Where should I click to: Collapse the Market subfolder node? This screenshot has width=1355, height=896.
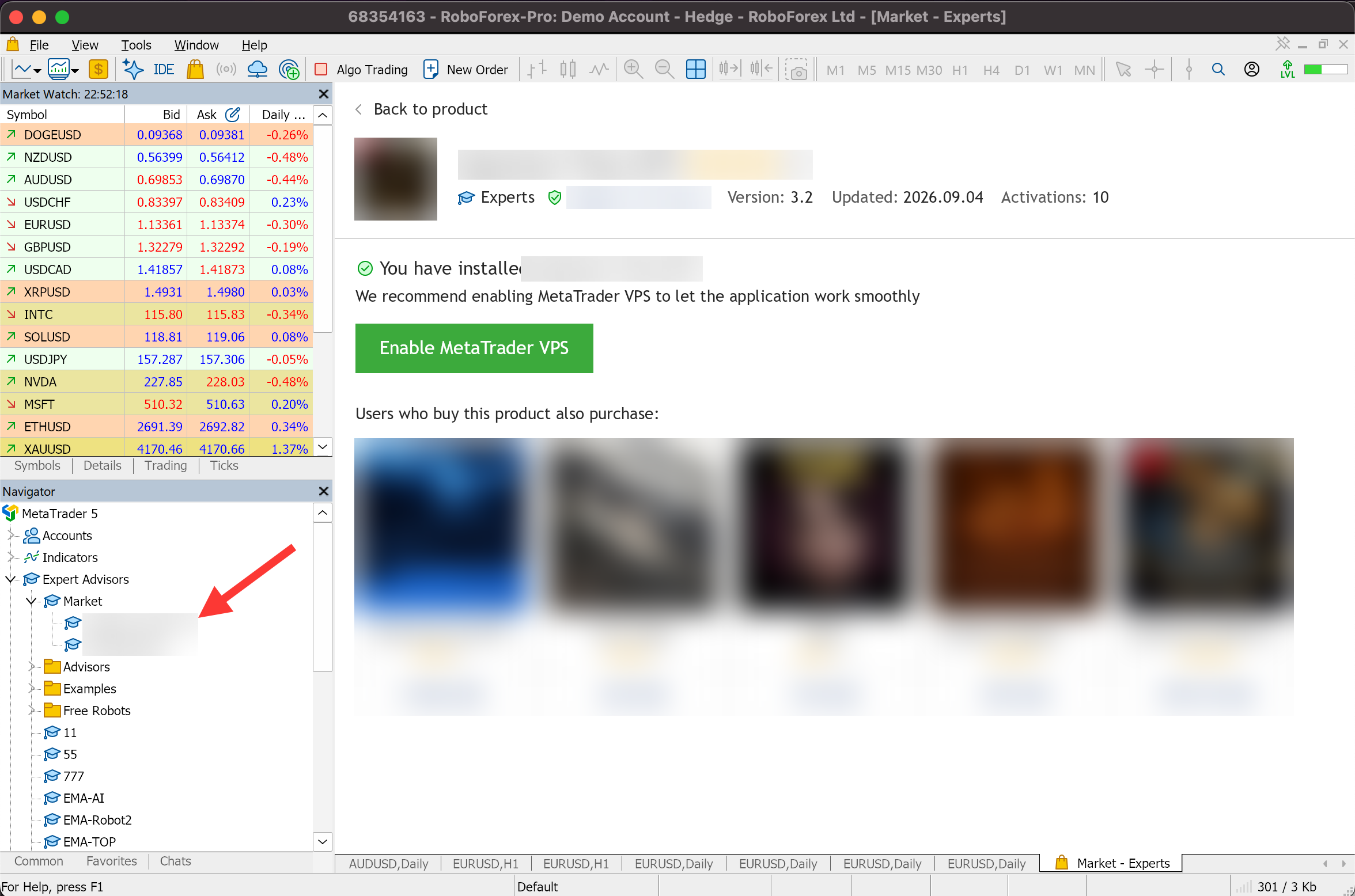click(x=32, y=601)
